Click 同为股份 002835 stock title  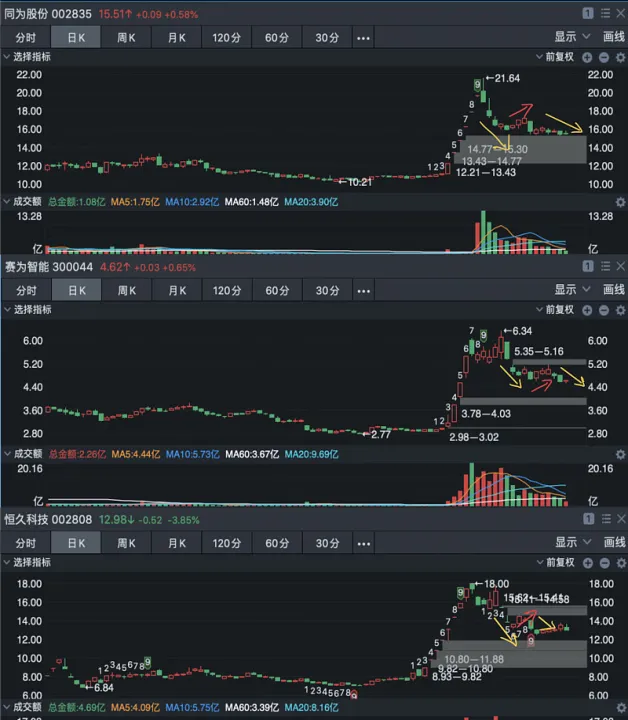pyautogui.click(x=48, y=14)
